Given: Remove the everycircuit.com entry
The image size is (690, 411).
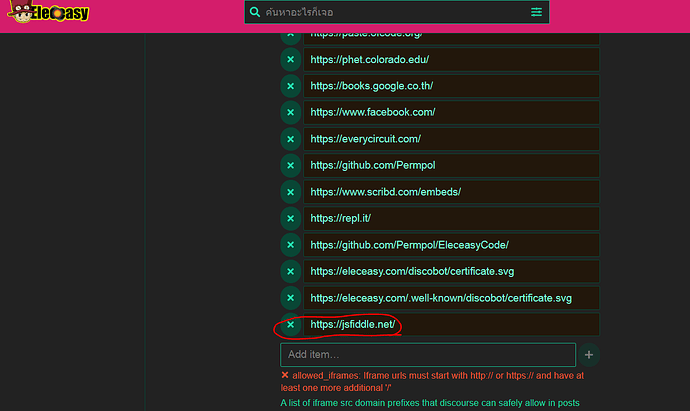Looking at the screenshot, I should pyautogui.click(x=290, y=139).
